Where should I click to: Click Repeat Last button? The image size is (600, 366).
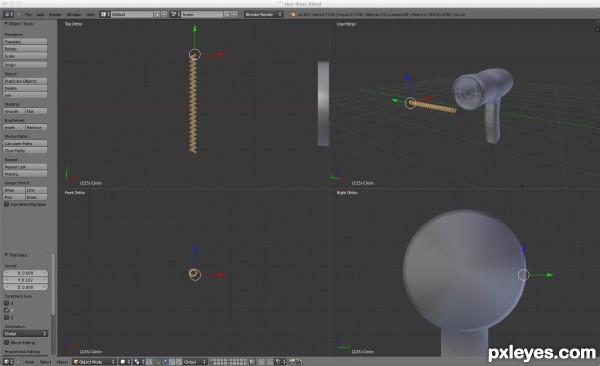coord(25,167)
